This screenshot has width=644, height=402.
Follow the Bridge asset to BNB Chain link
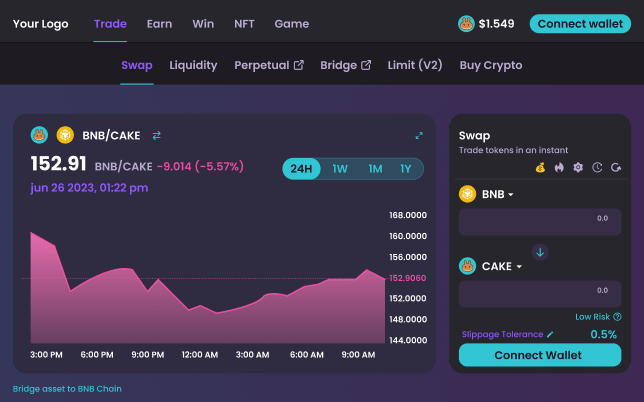[67, 388]
